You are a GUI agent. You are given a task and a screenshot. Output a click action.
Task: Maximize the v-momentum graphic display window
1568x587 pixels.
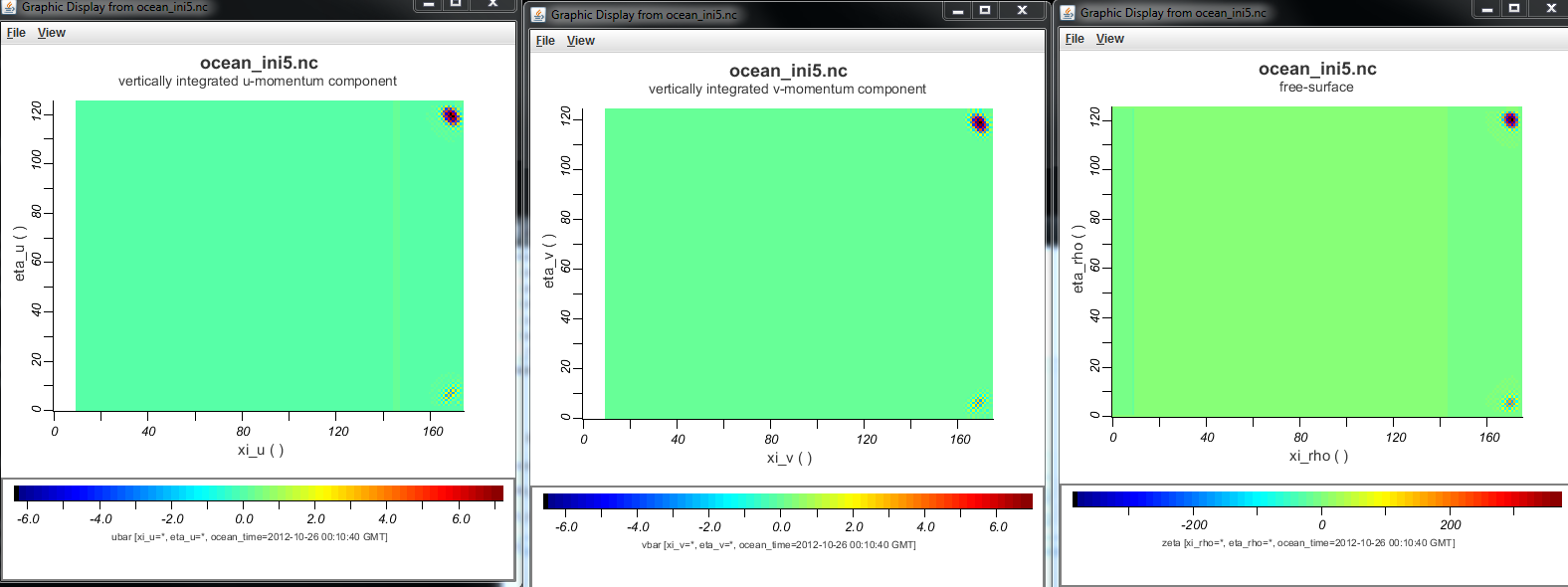point(985,10)
